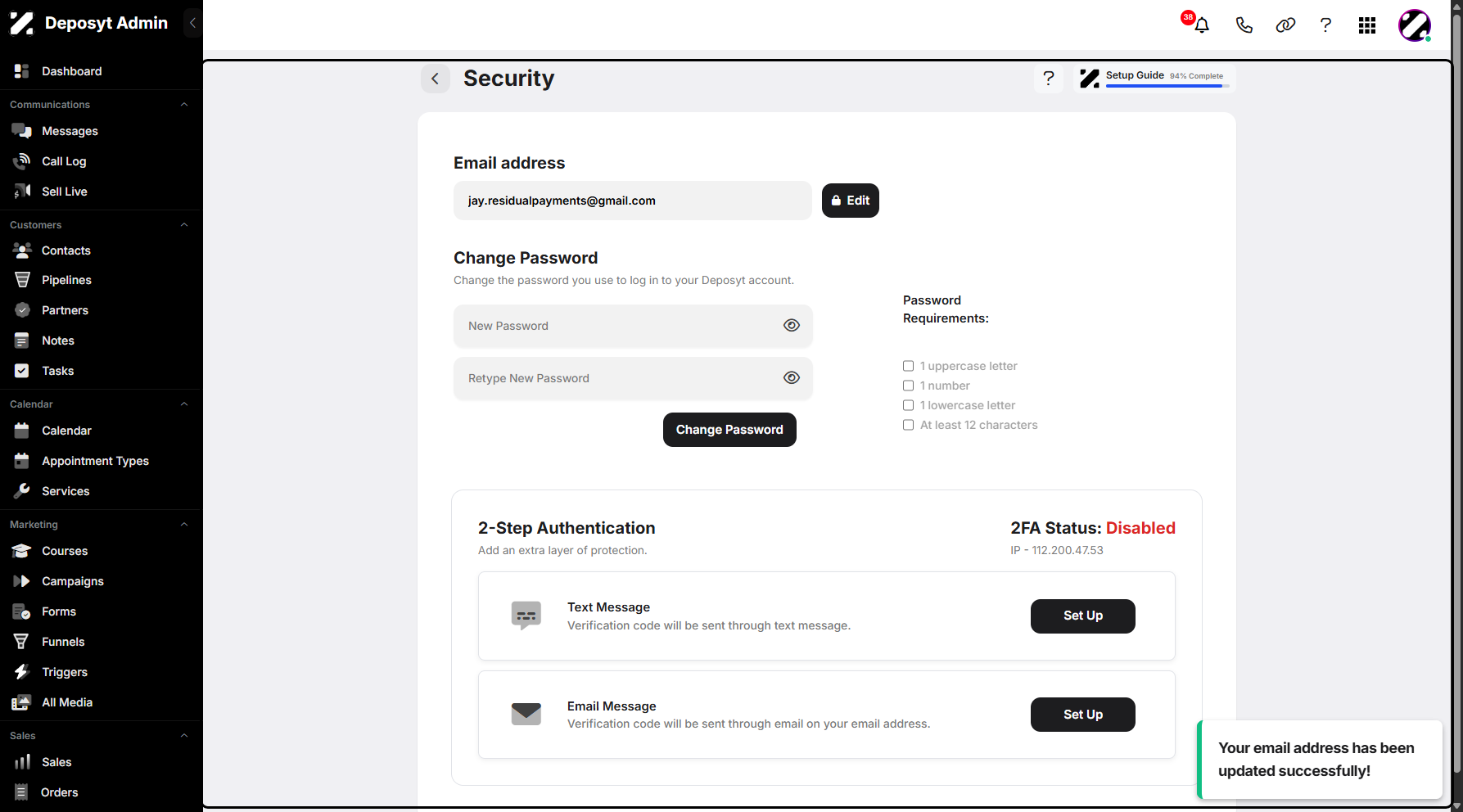Set Up Text Message authentication
Screen dimensions: 1463x812
[1082, 616]
